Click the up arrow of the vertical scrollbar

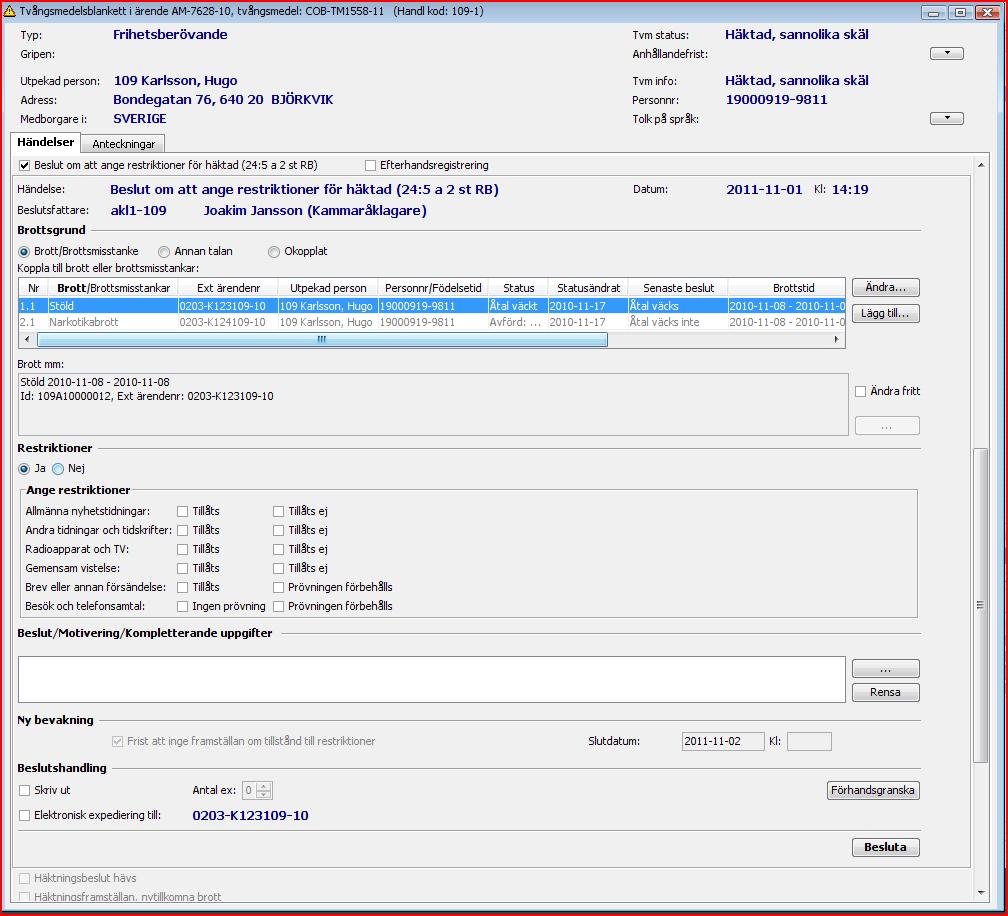click(x=980, y=165)
